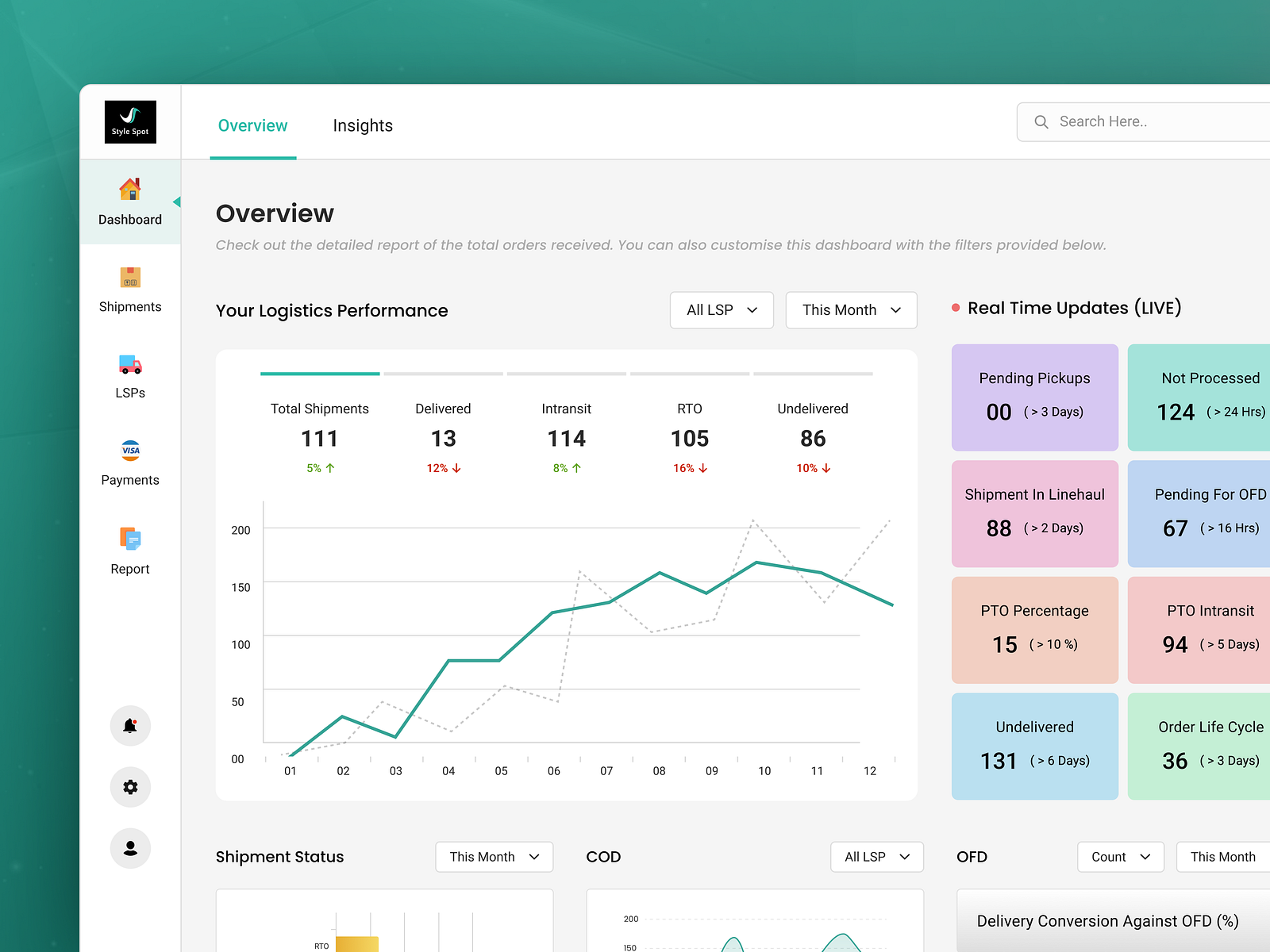Expand the This Month dropdown for Shipment Status
Viewport: 1270px width, 952px height.
point(494,857)
